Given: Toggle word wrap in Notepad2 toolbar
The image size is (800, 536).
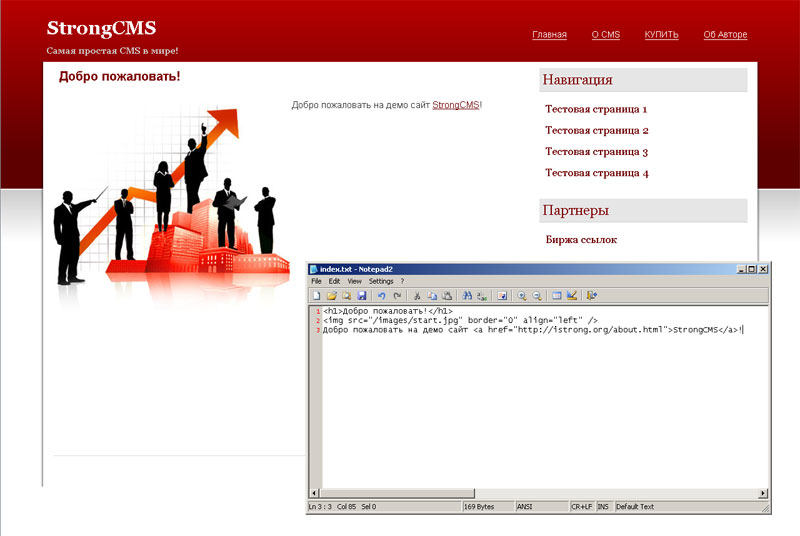Looking at the screenshot, I should (x=502, y=295).
